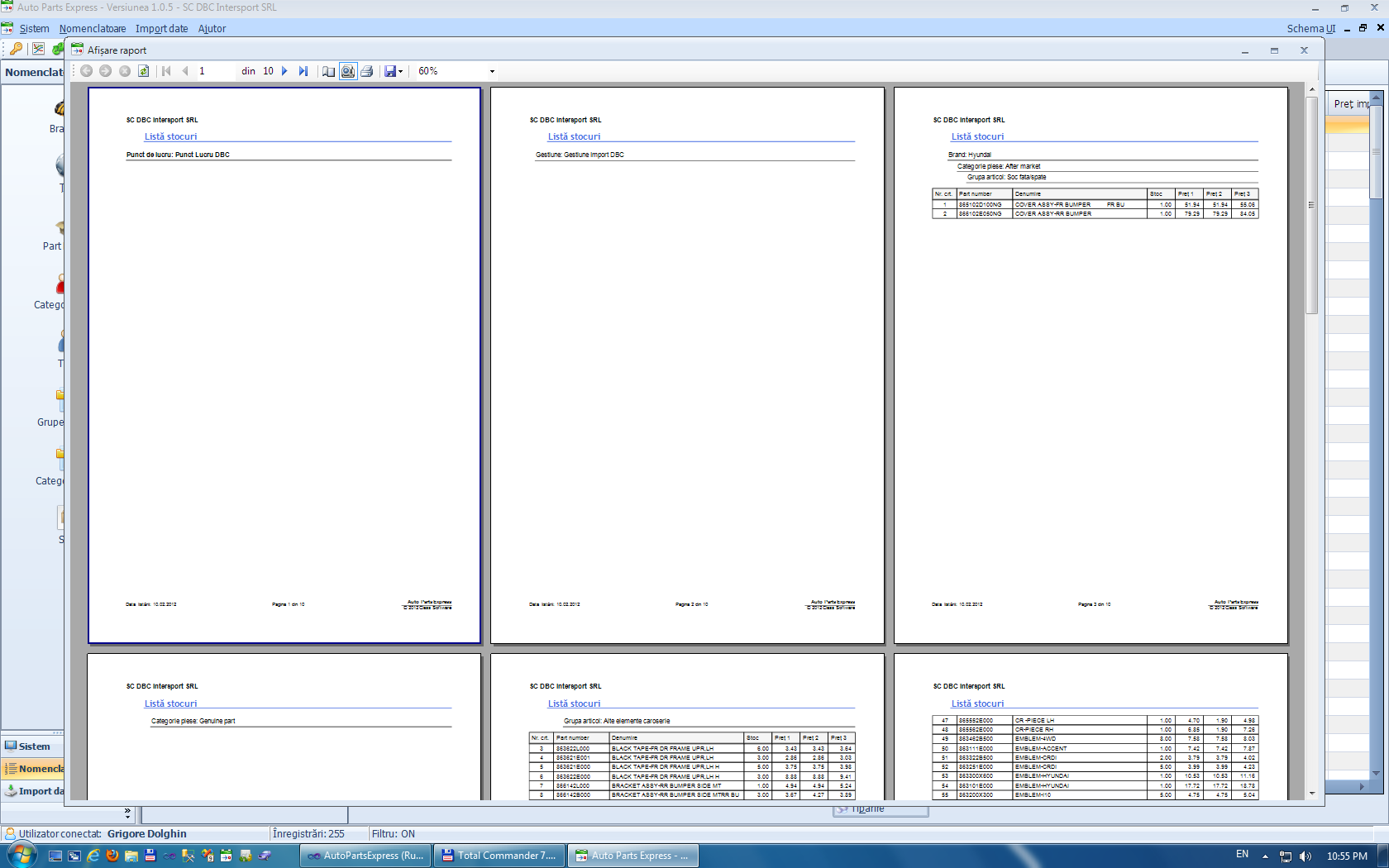Go to previous report page
The image size is (1389, 868).
click(x=185, y=71)
